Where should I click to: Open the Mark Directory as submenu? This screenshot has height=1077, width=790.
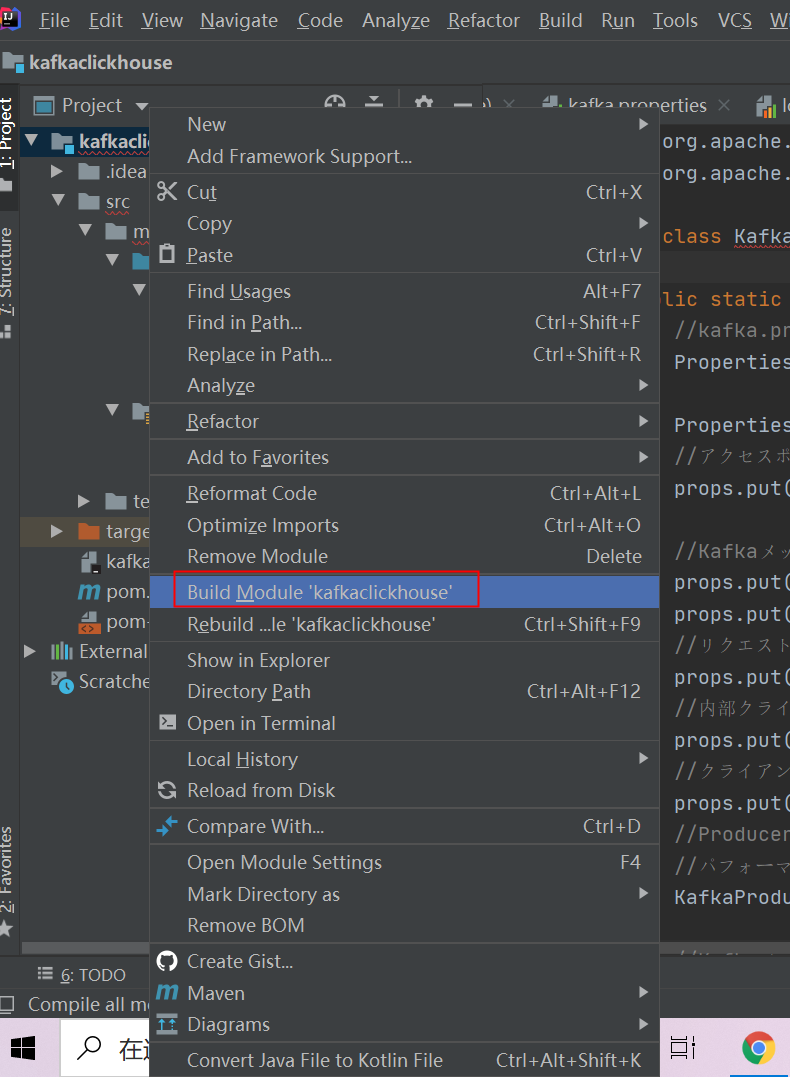pyautogui.click(x=404, y=894)
